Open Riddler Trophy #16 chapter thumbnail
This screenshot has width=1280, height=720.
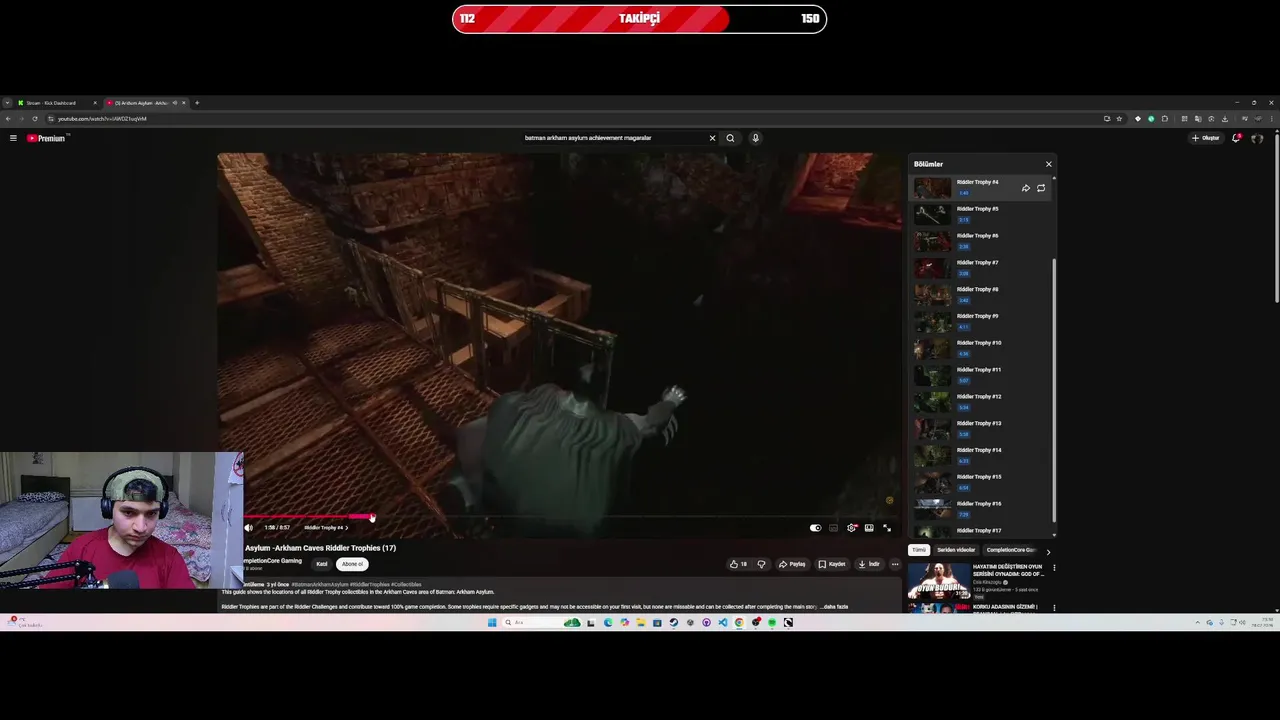pos(932,509)
